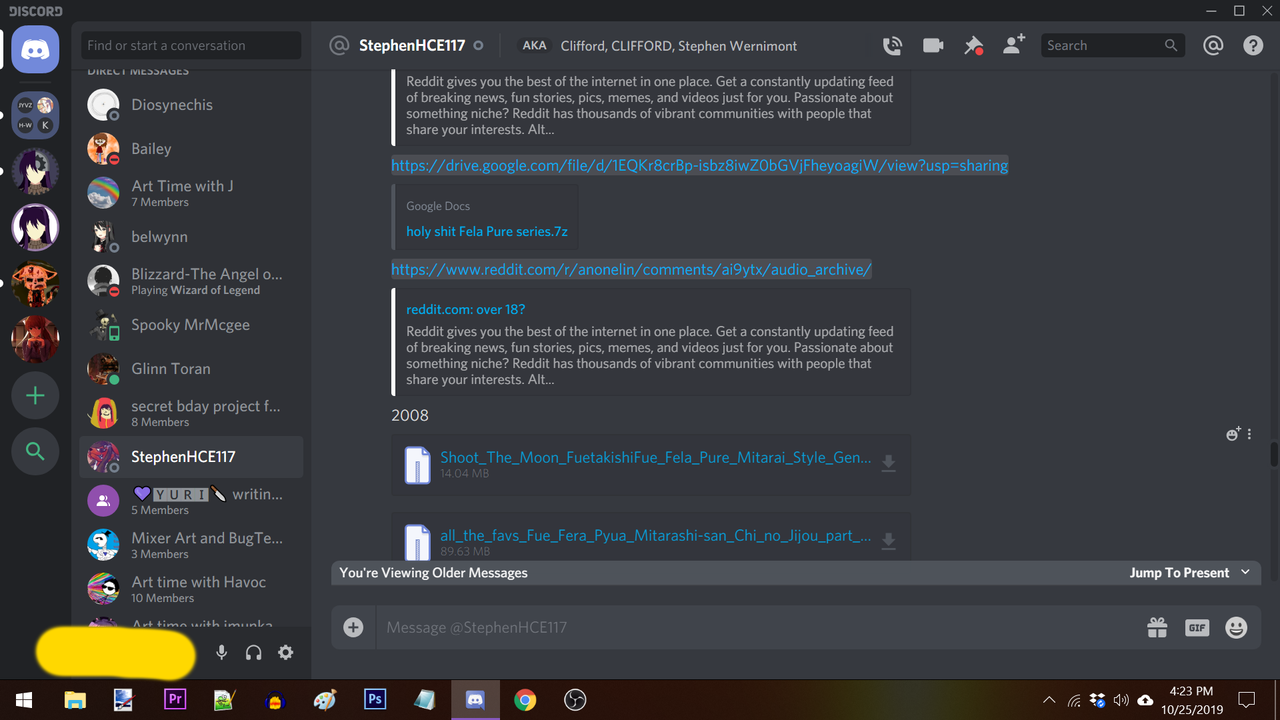Open Photoshop from taskbar
This screenshot has width=1280, height=720.
(x=375, y=700)
